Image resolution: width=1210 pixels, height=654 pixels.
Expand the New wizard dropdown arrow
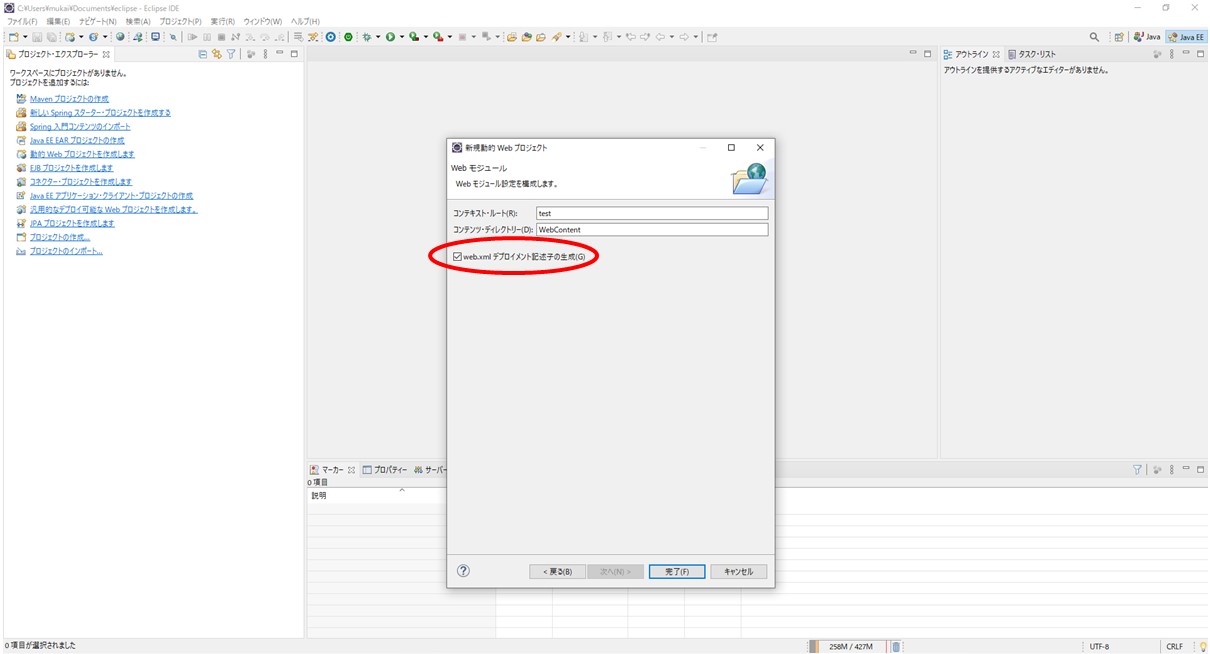[24, 37]
